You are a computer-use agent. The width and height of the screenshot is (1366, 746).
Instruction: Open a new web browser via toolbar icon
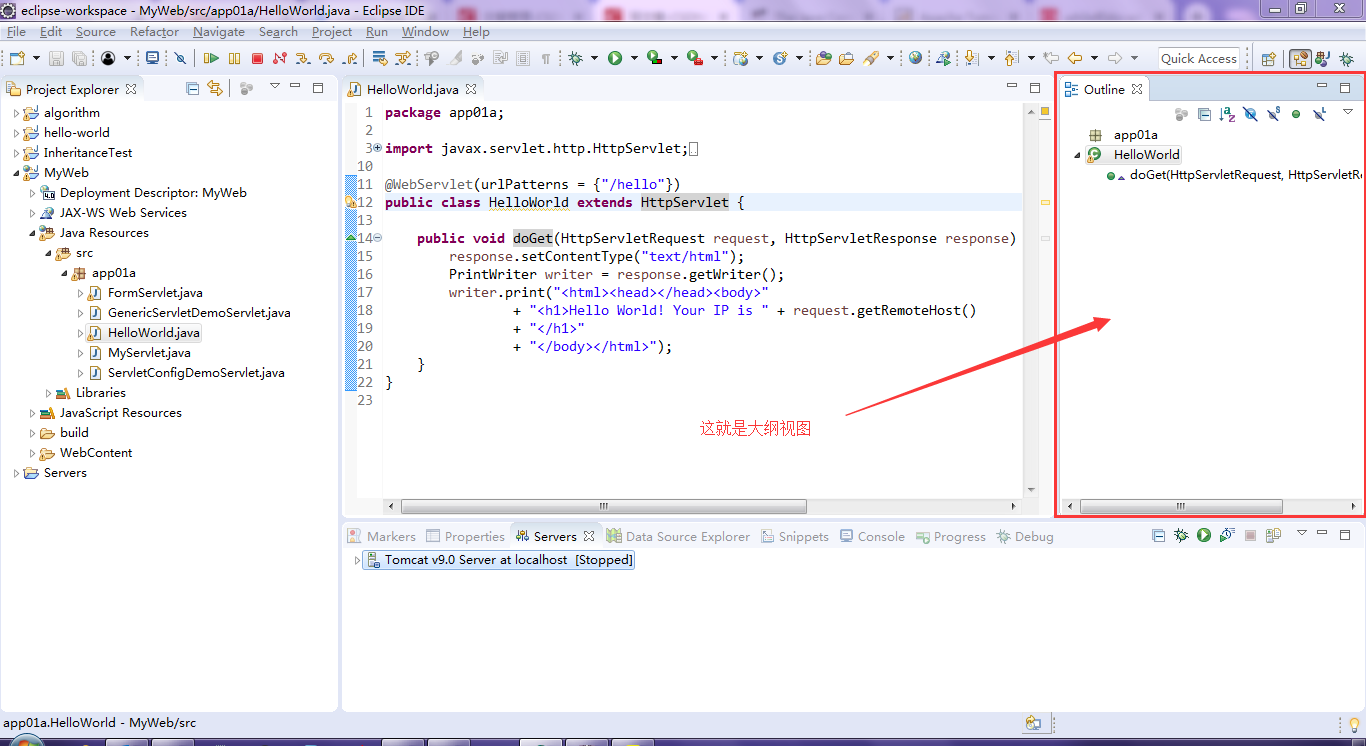coord(915,58)
